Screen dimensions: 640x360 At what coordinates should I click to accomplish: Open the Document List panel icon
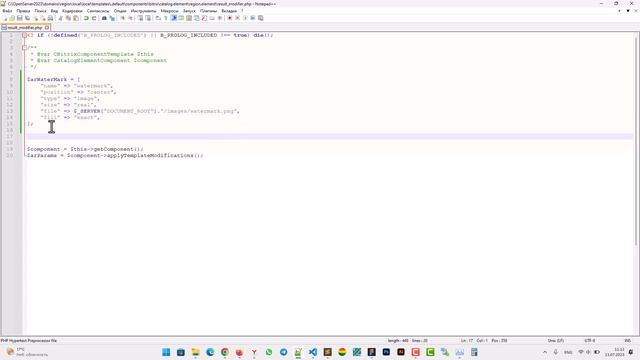(197, 18)
